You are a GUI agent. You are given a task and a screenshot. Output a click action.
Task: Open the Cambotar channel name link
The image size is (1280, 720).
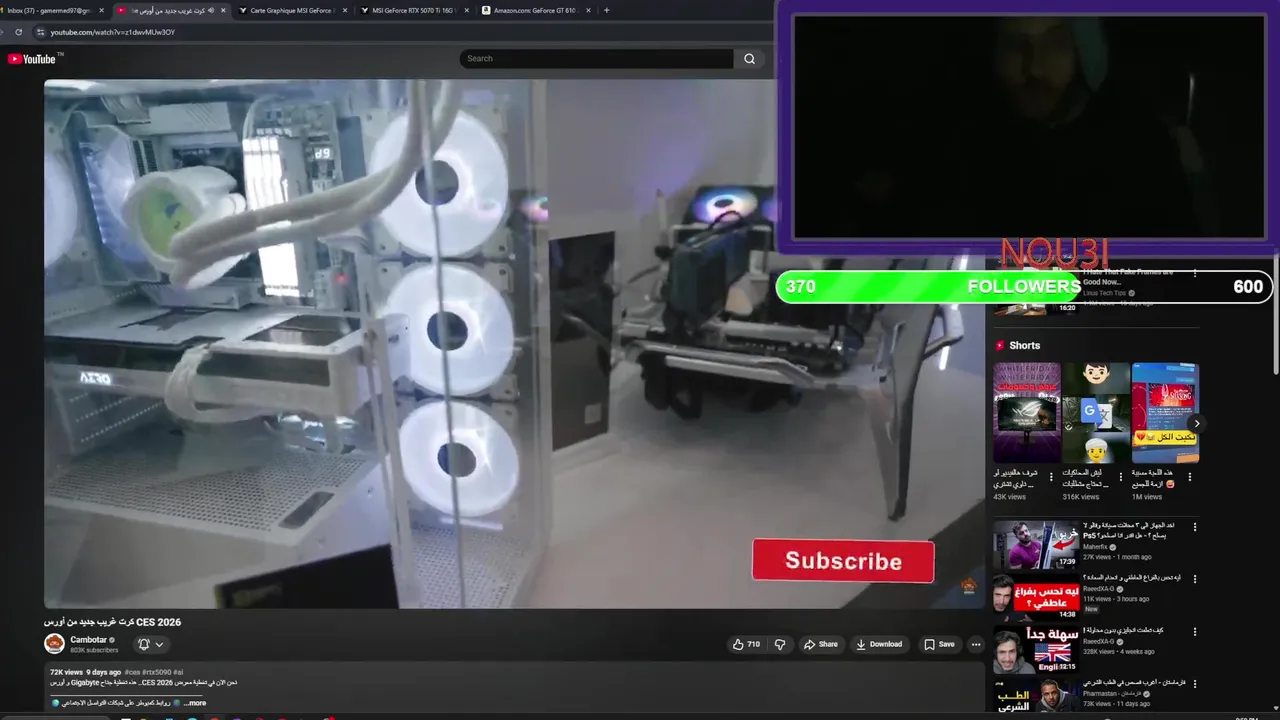pos(88,640)
